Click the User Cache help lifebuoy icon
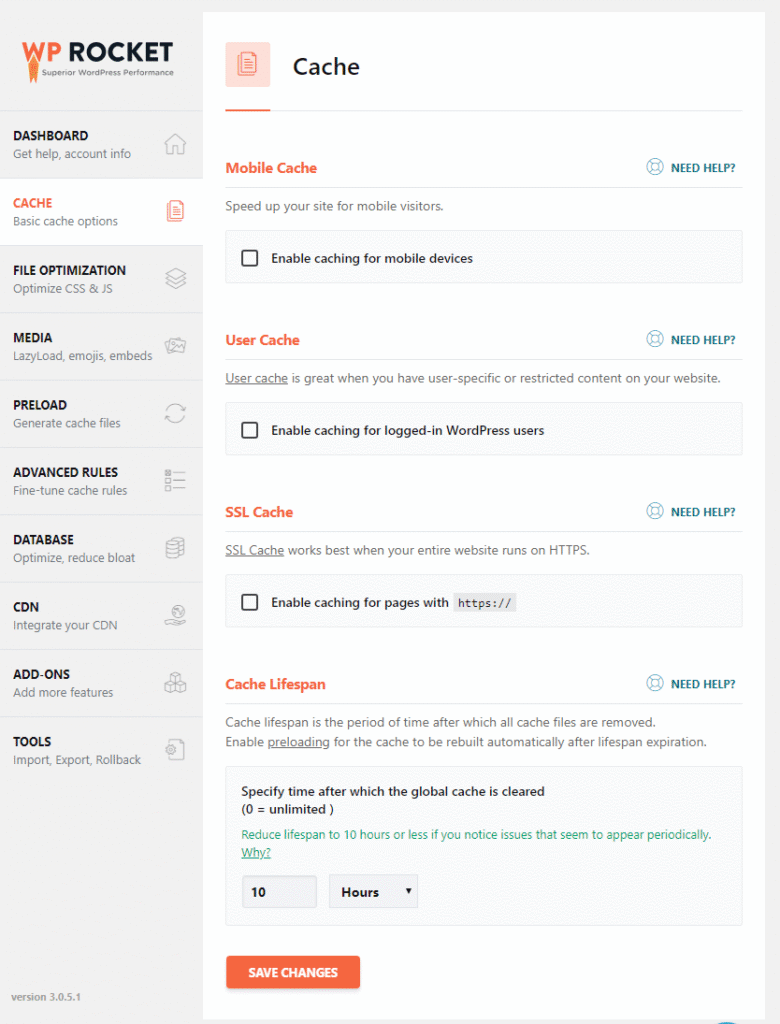This screenshot has width=780, height=1024. tap(655, 339)
